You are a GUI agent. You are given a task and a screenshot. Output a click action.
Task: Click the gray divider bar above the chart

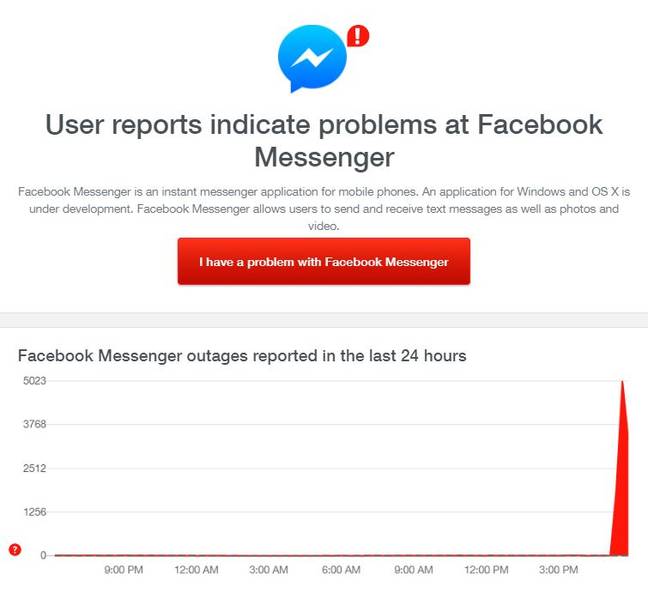324,320
